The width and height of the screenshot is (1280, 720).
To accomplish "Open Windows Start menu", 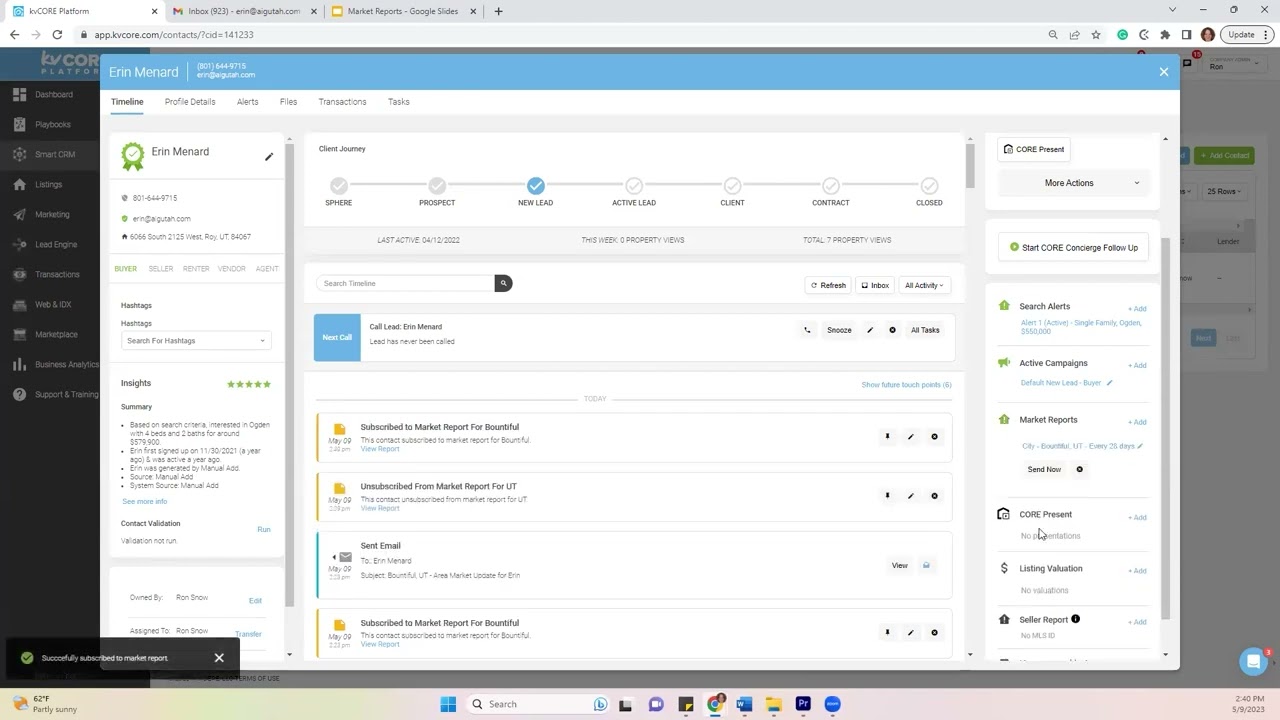I will click(x=447, y=704).
